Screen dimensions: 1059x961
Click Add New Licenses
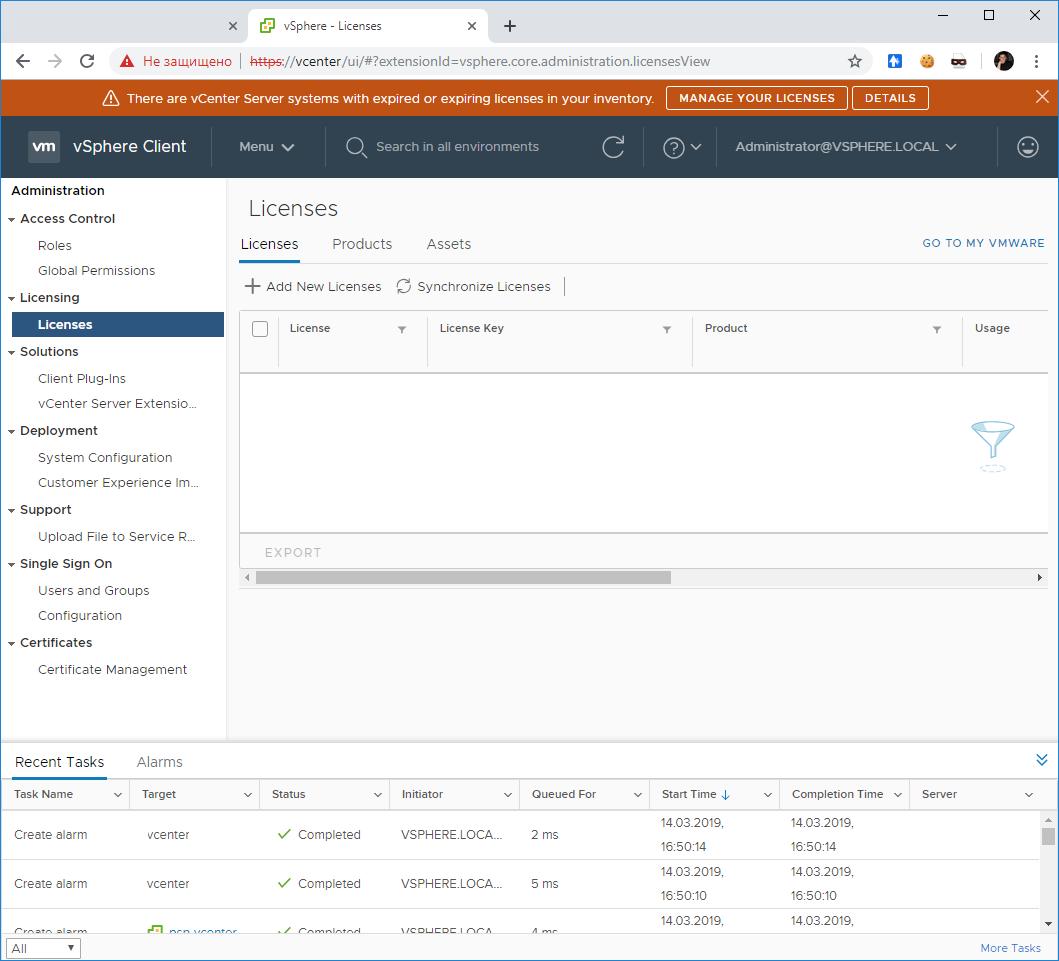click(313, 286)
